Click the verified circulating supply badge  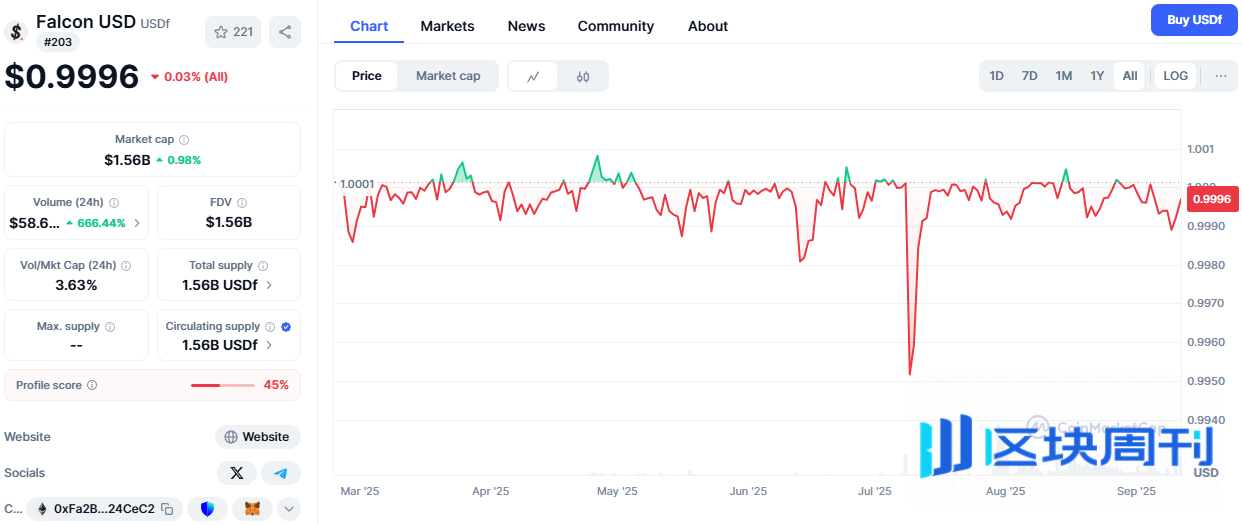coord(286,327)
